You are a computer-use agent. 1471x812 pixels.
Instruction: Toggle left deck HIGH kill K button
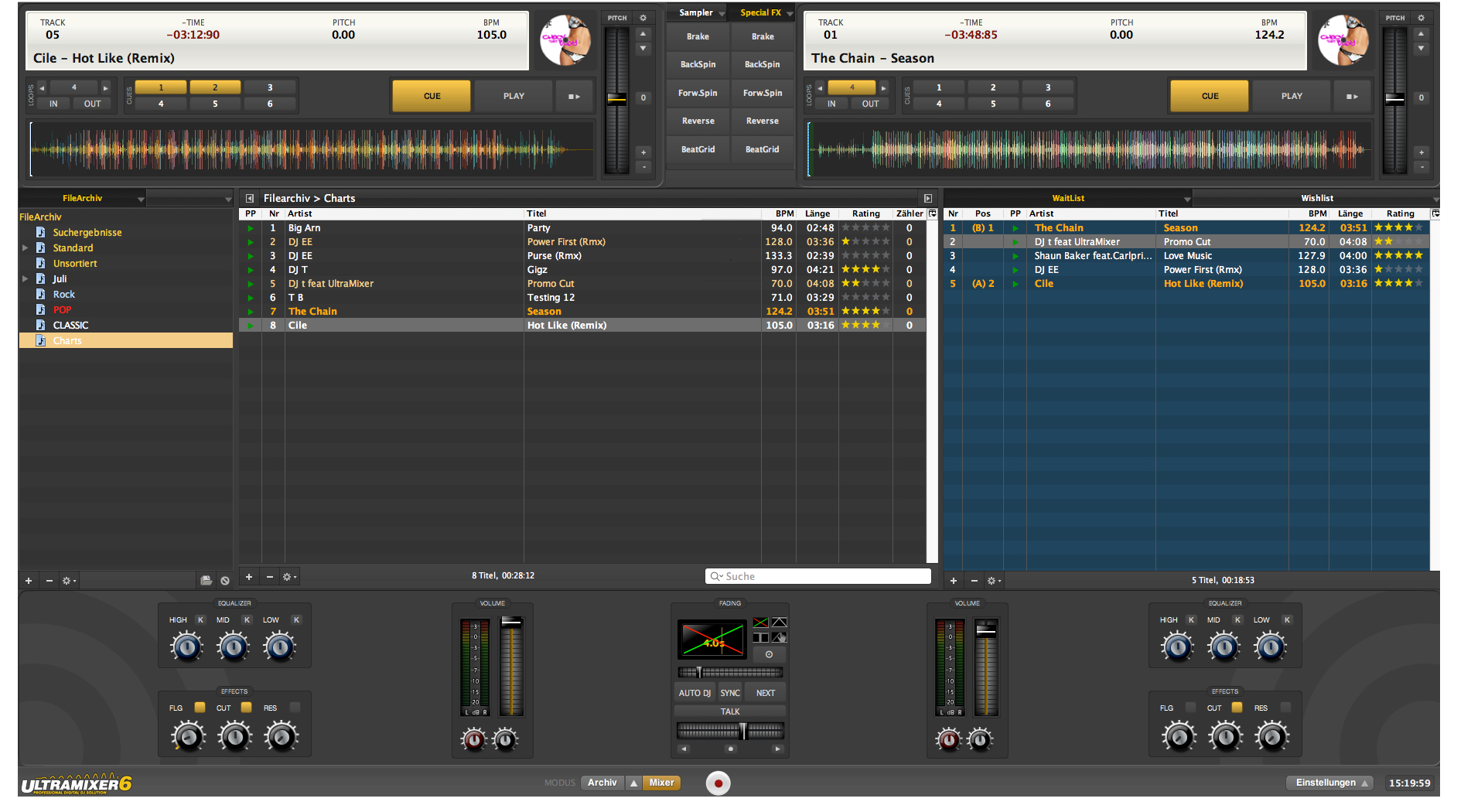tap(200, 620)
